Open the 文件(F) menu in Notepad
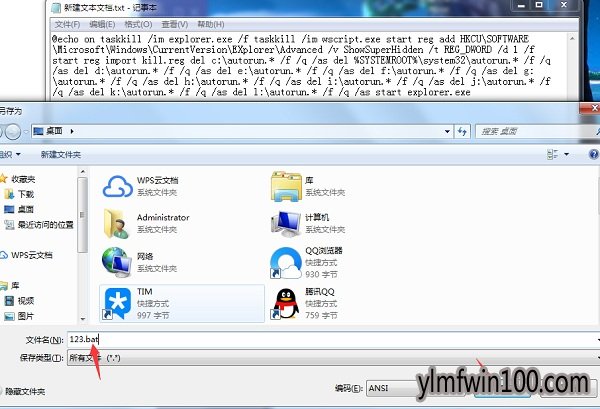The width and height of the screenshot is (600, 409). click(x=67, y=24)
